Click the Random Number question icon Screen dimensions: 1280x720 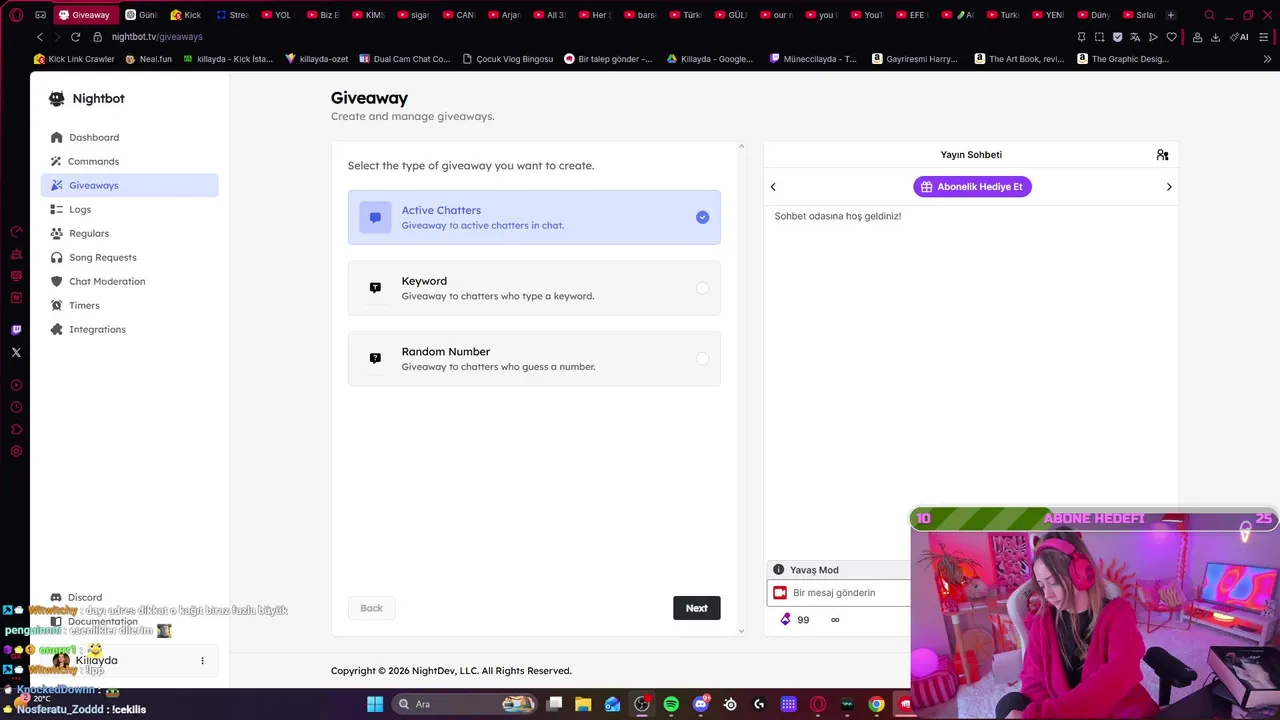click(x=375, y=358)
